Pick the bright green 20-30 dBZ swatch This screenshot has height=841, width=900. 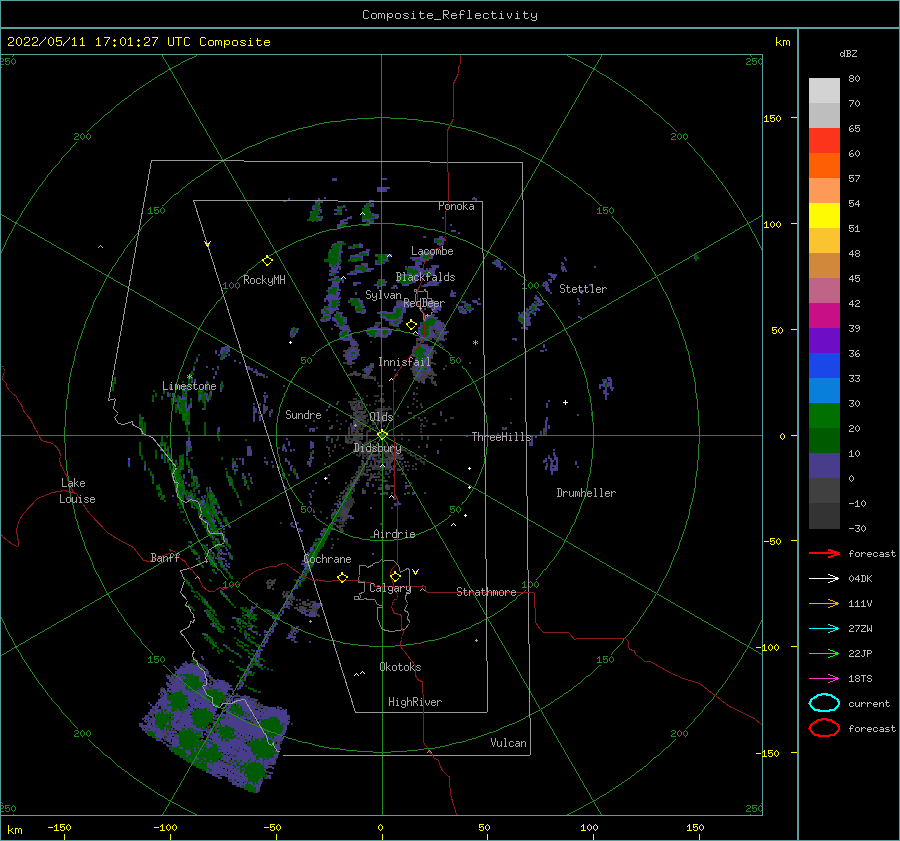click(x=824, y=415)
